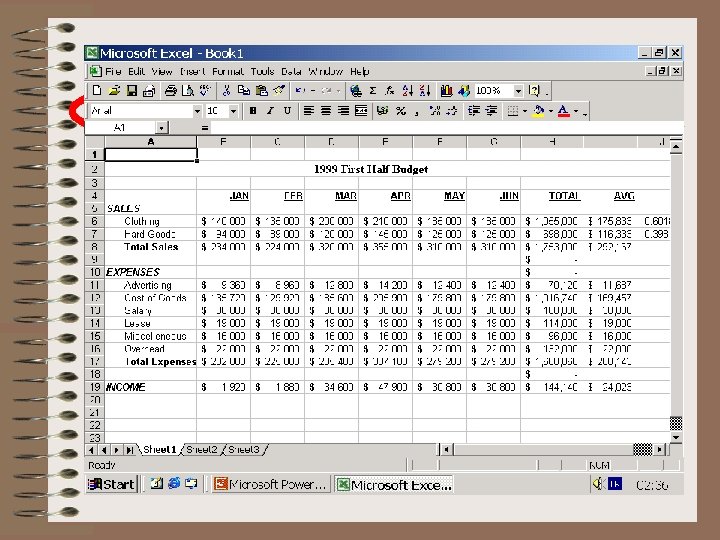Select the Format Painter brush
The height and width of the screenshot is (540, 720).
click(279, 90)
